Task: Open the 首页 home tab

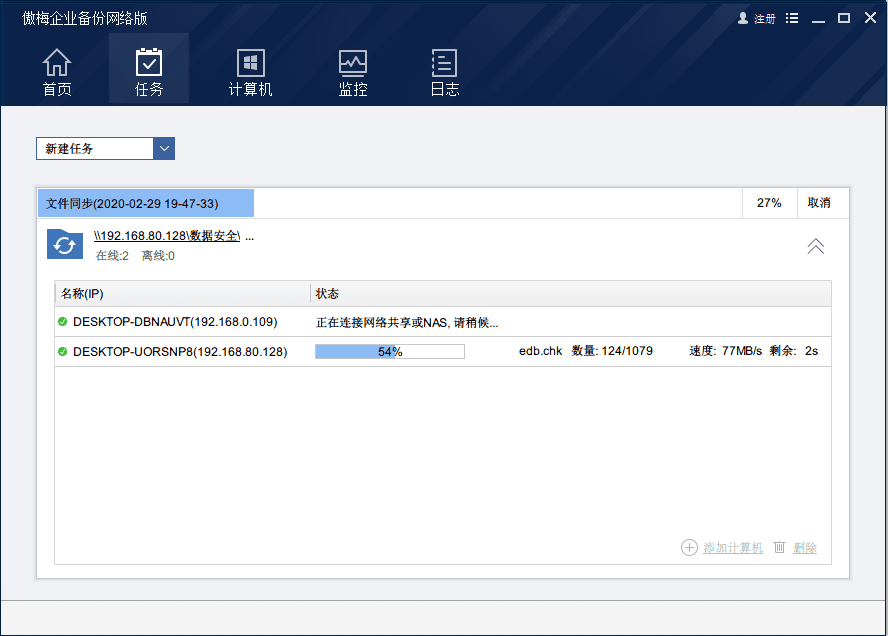Action: pos(57,72)
